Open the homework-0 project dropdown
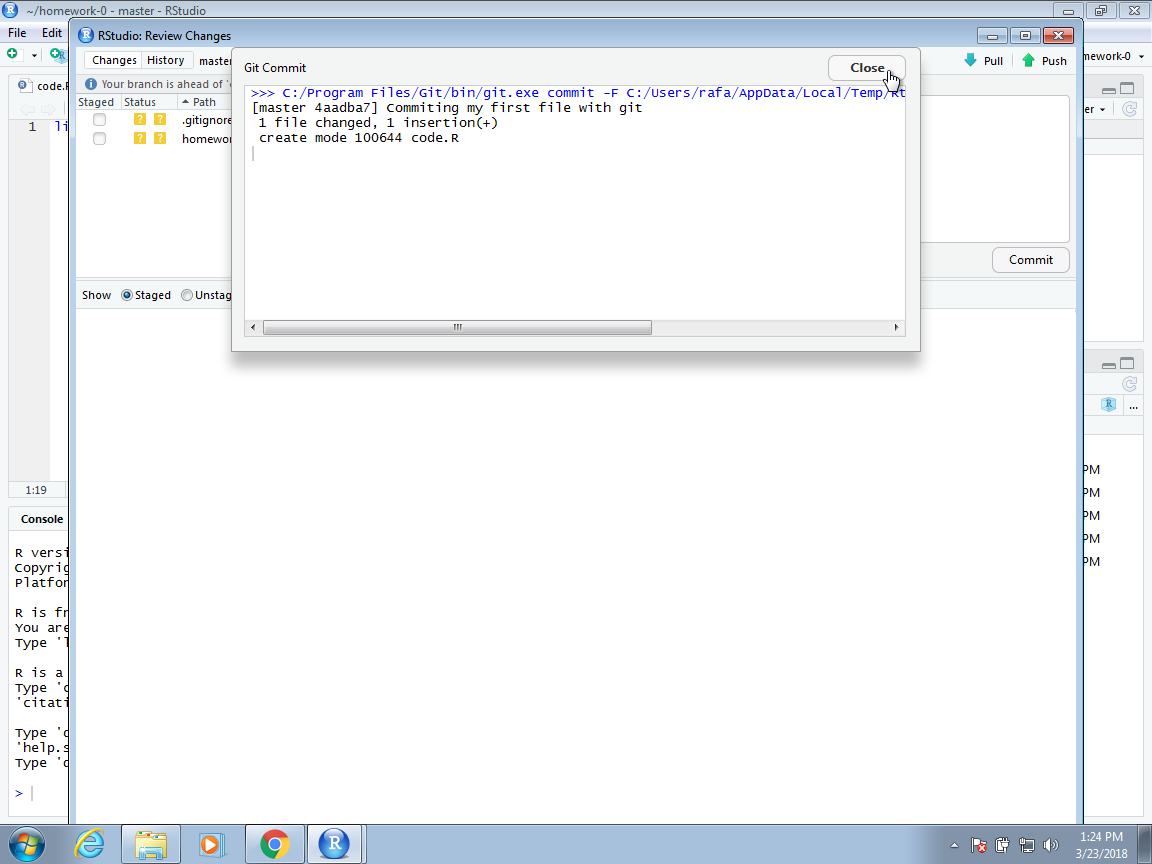 [x=1112, y=56]
